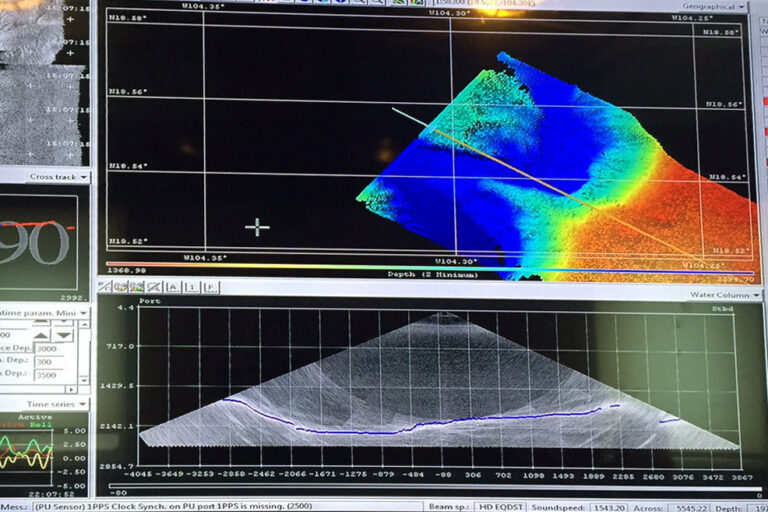Click the 'Port' label in water column

[150, 301]
